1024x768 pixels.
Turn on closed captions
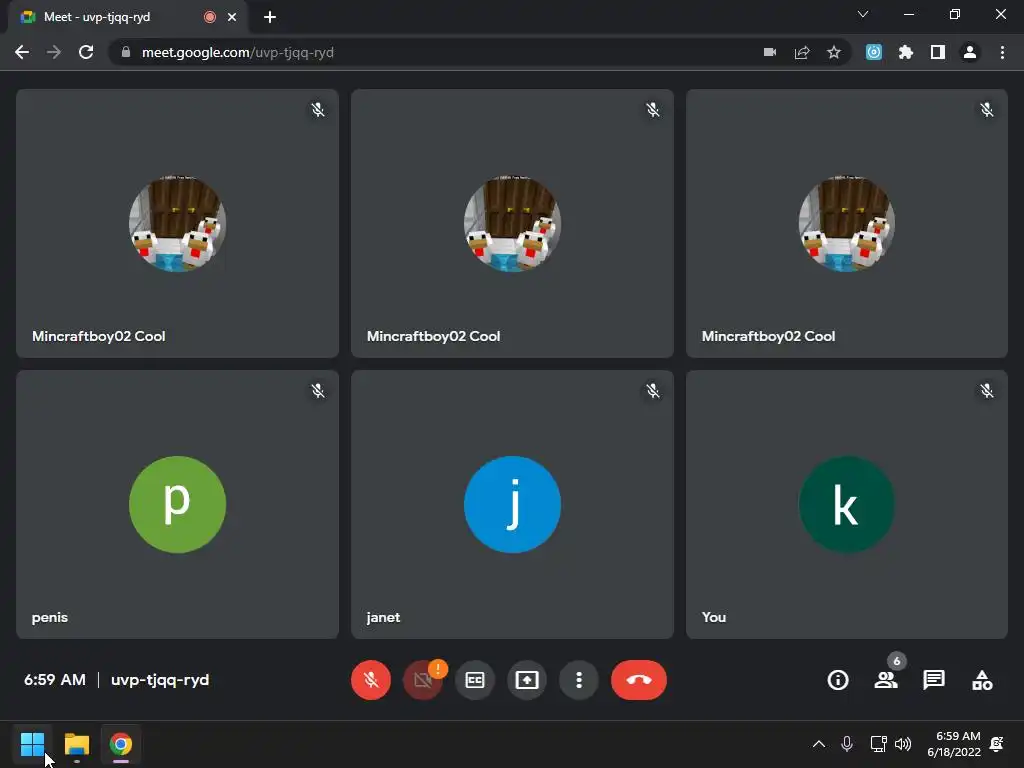[x=475, y=680]
